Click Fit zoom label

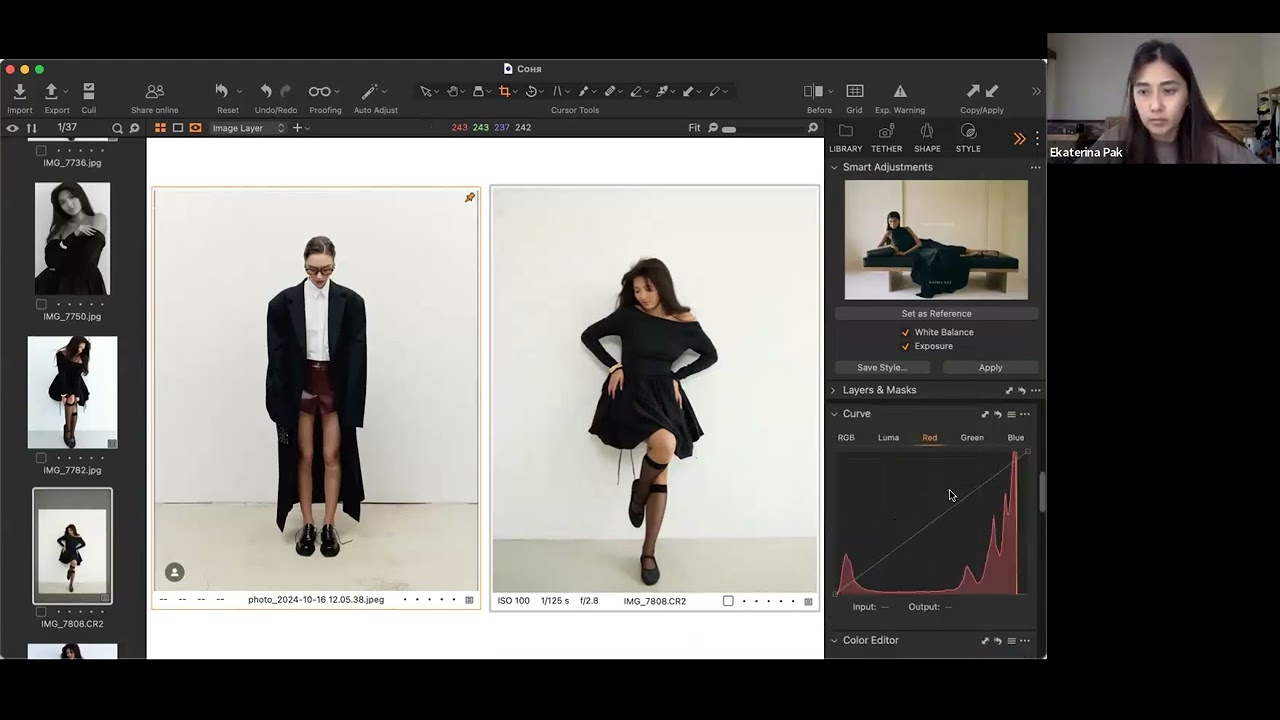(694, 128)
